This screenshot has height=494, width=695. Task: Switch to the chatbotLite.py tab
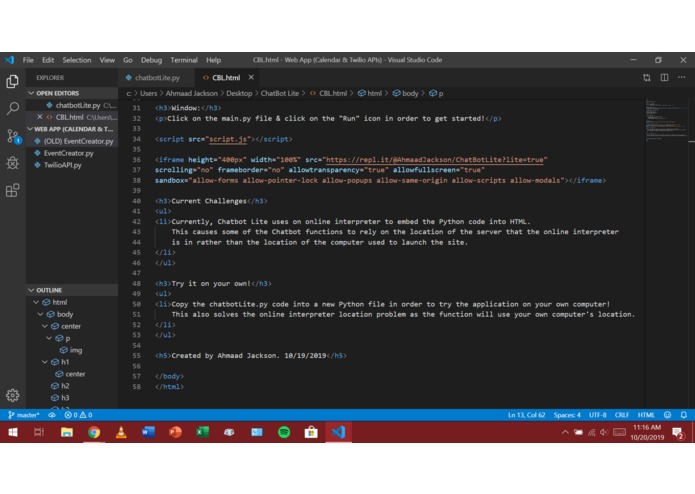[156, 78]
